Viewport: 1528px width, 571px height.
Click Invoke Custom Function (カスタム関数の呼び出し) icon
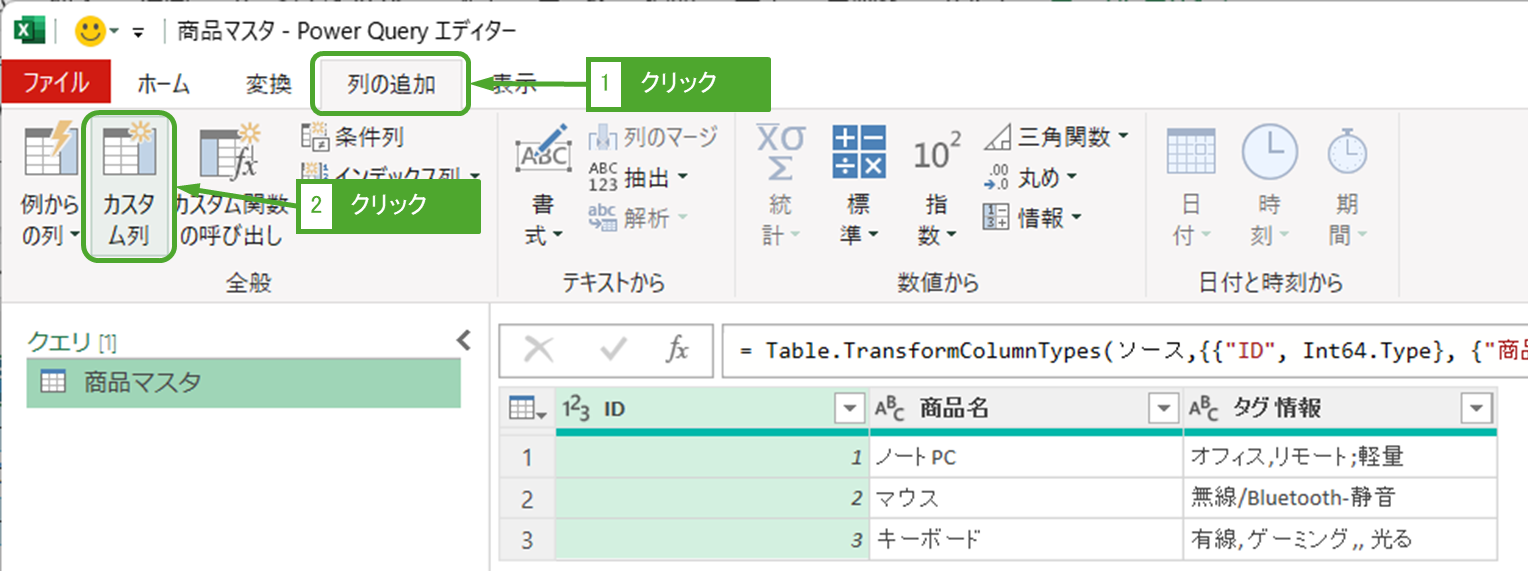click(x=229, y=152)
